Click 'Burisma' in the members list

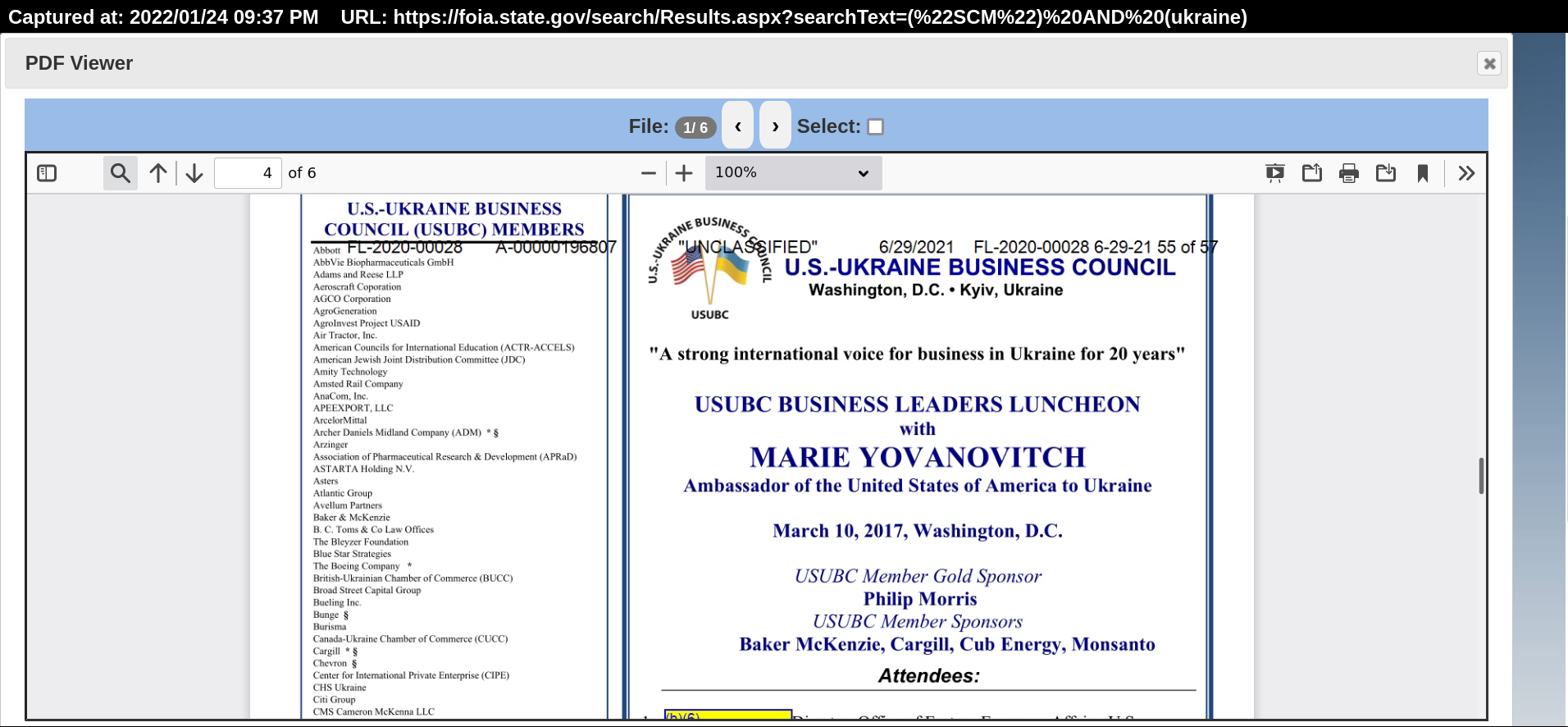pos(330,627)
